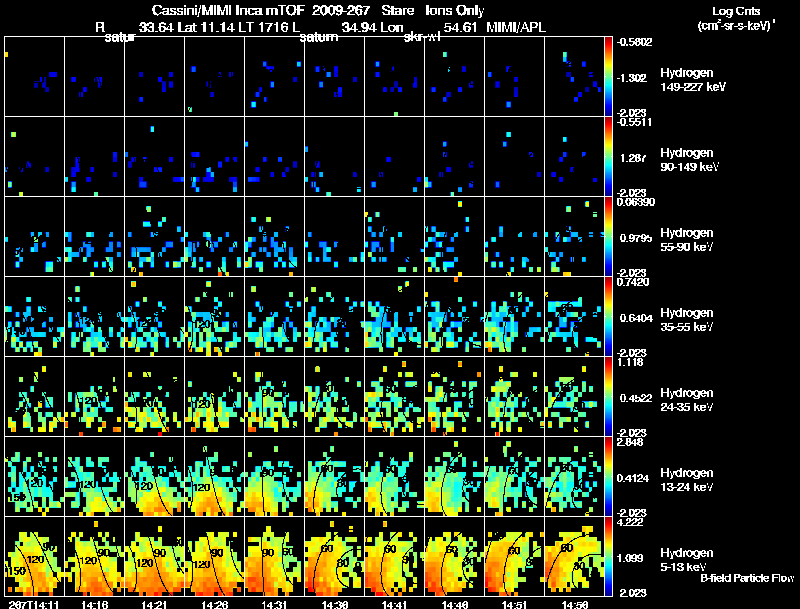Select the 90-149 keV panel at 14:31

pyautogui.click(x=274, y=157)
